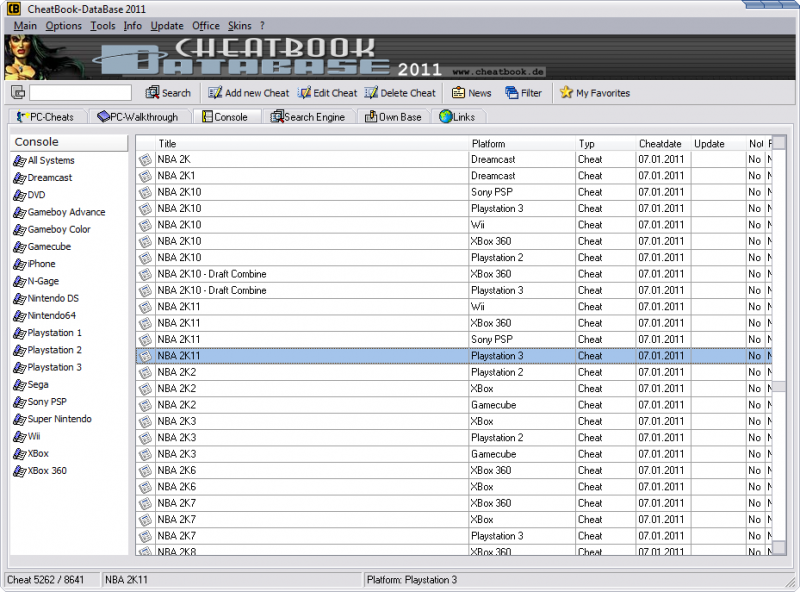Click the News notepad icon
800x592 pixels.
(x=458, y=92)
